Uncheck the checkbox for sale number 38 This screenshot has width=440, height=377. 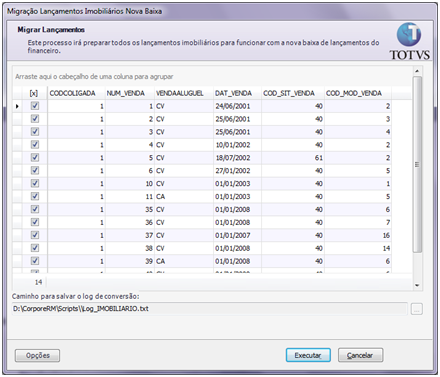(x=35, y=248)
